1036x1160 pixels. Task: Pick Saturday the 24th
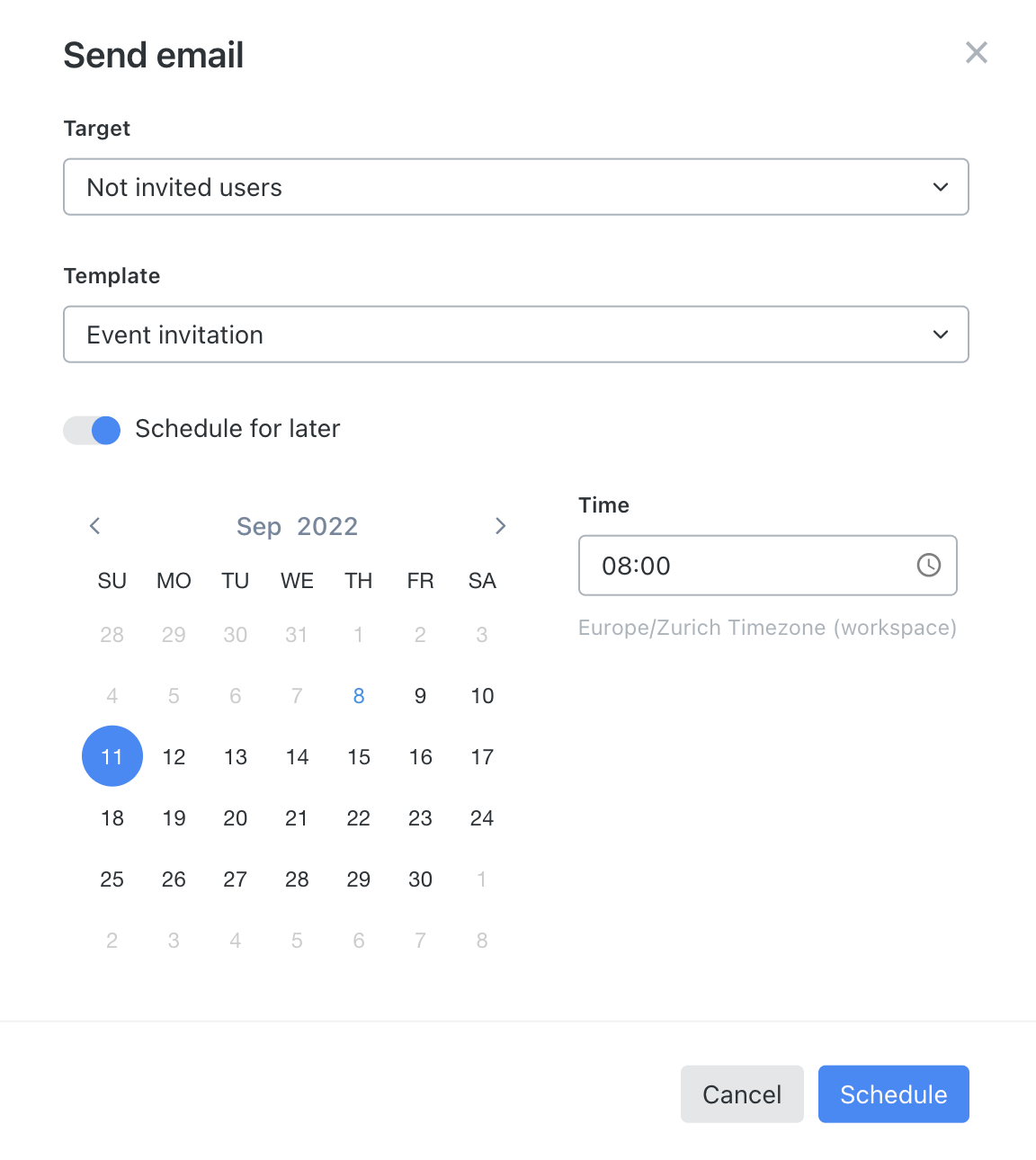click(482, 818)
